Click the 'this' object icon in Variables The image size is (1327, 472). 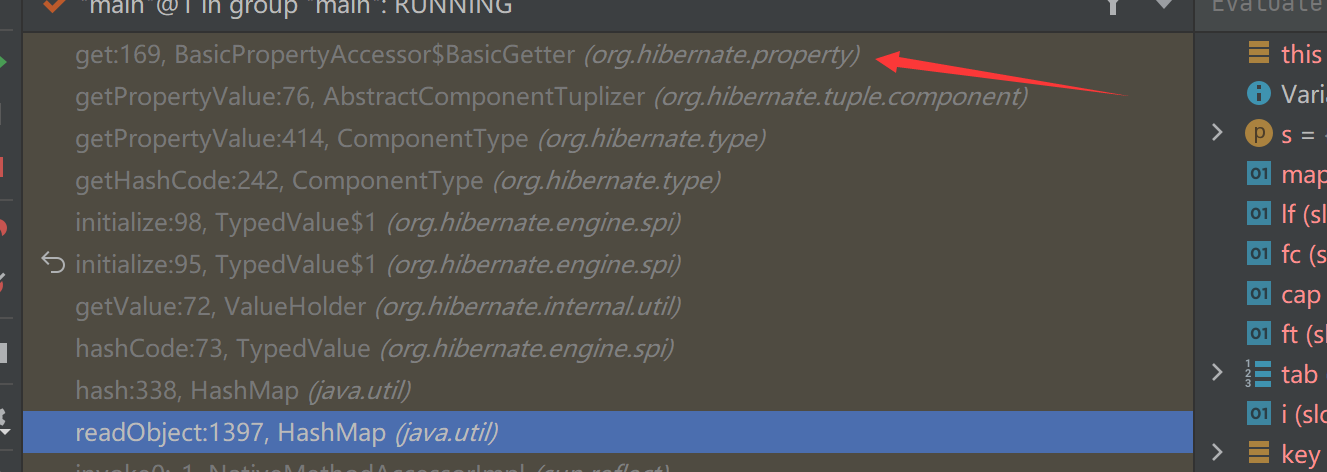pyautogui.click(x=1258, y=54)
